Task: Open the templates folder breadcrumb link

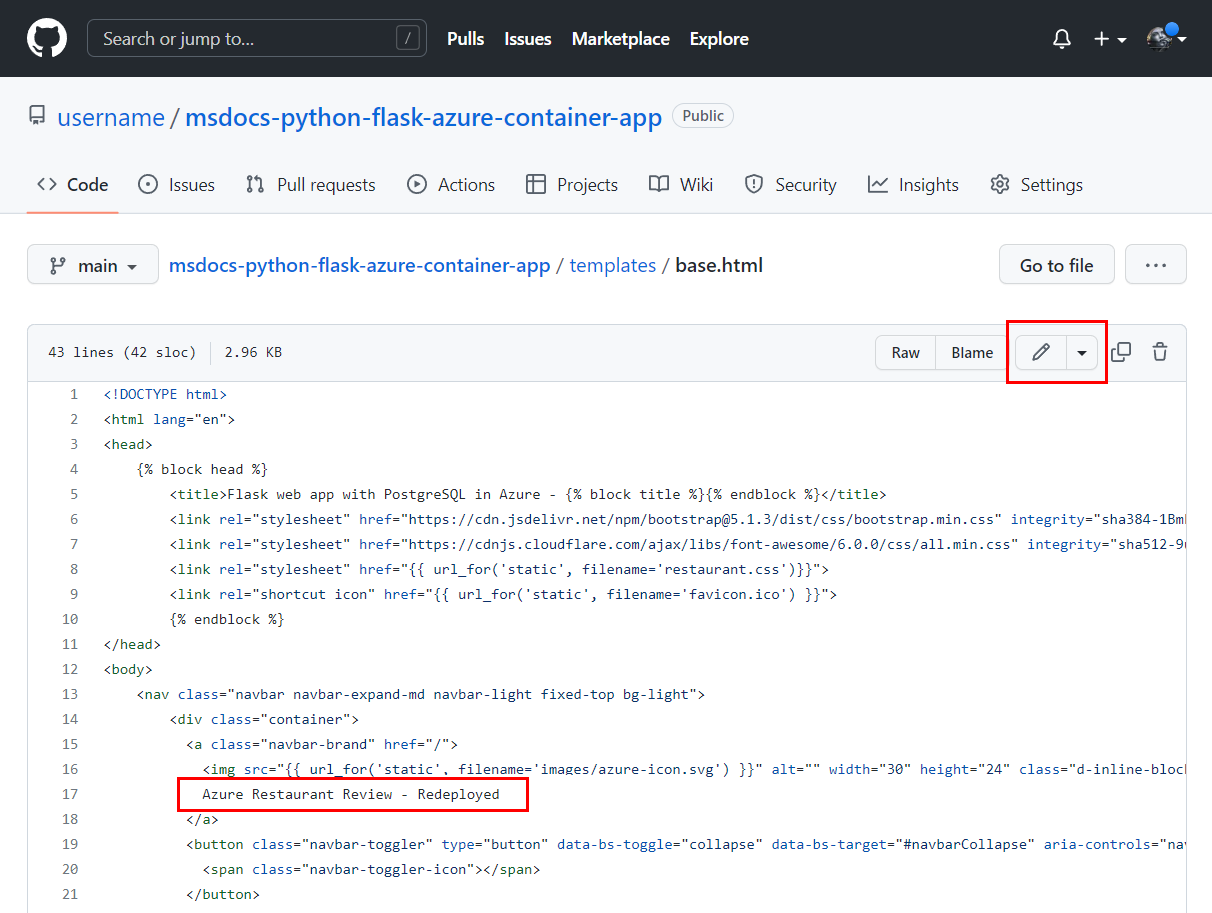Action: click(x=612, y=265)
